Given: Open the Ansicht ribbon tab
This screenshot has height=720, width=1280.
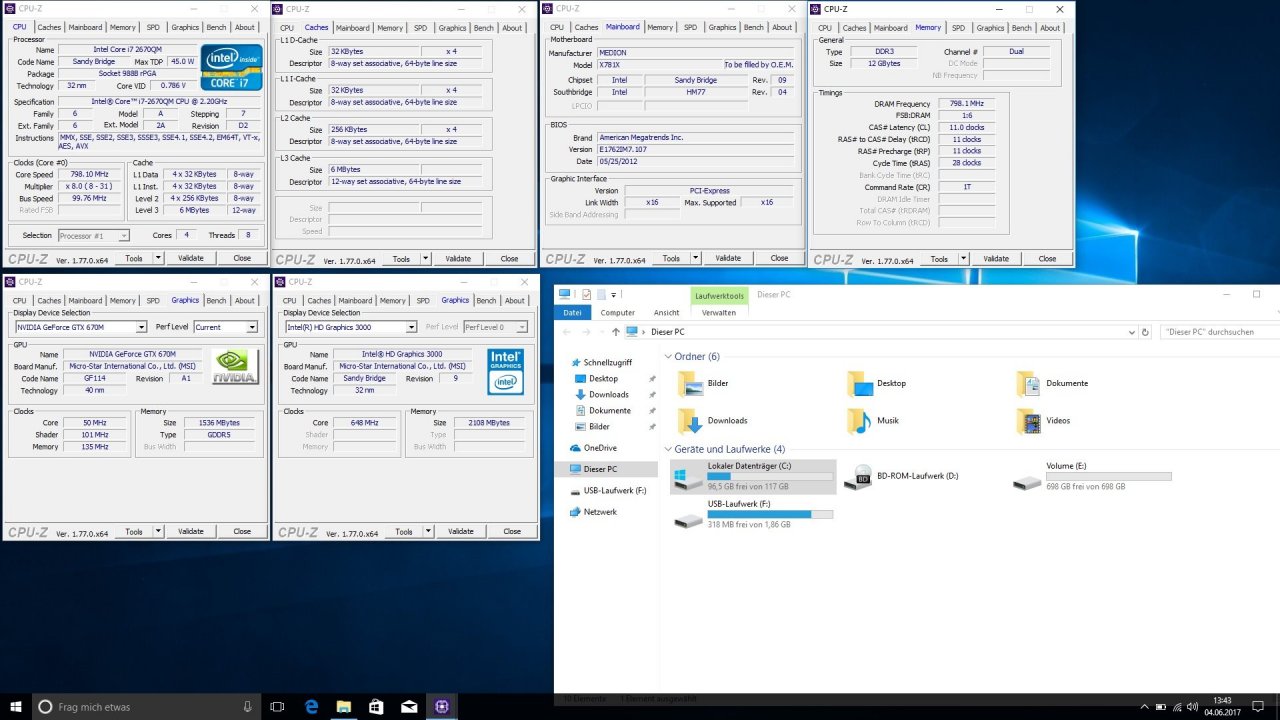Looking at the screenshot, I should click(x=666, y=312).
